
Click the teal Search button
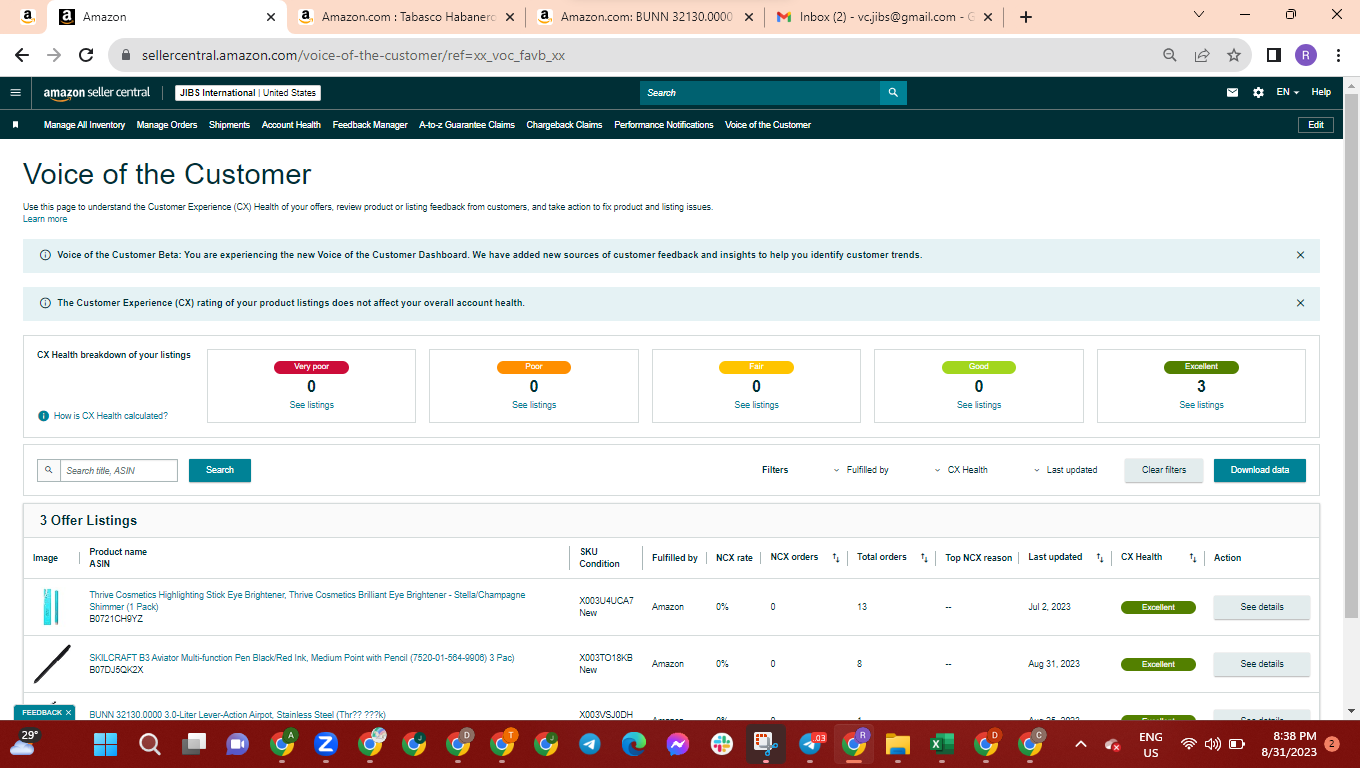220,470
